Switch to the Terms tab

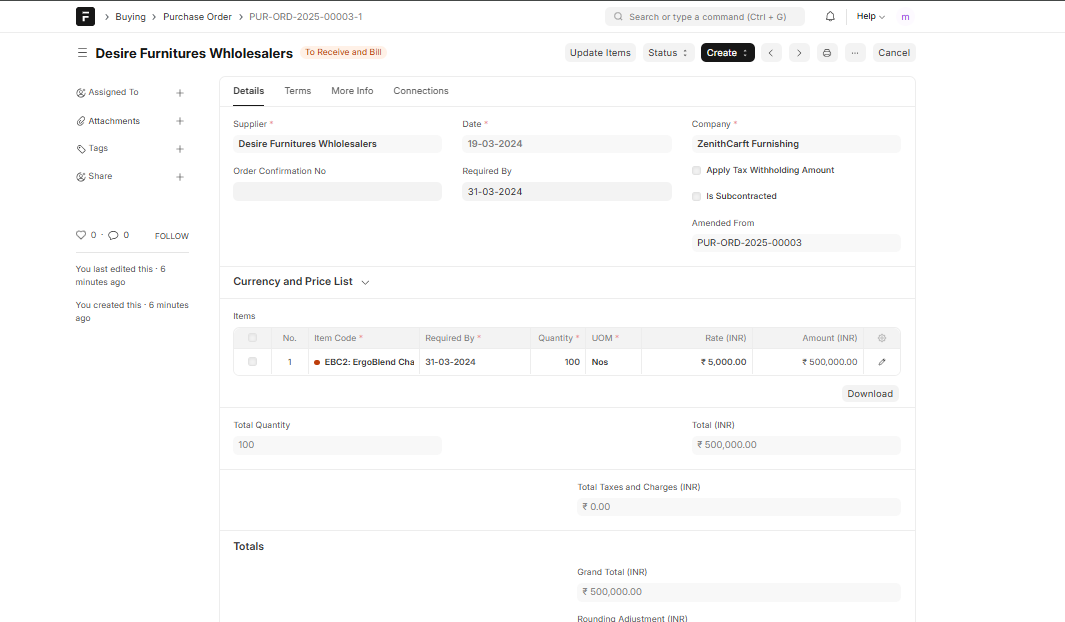[x=297, y=91]
